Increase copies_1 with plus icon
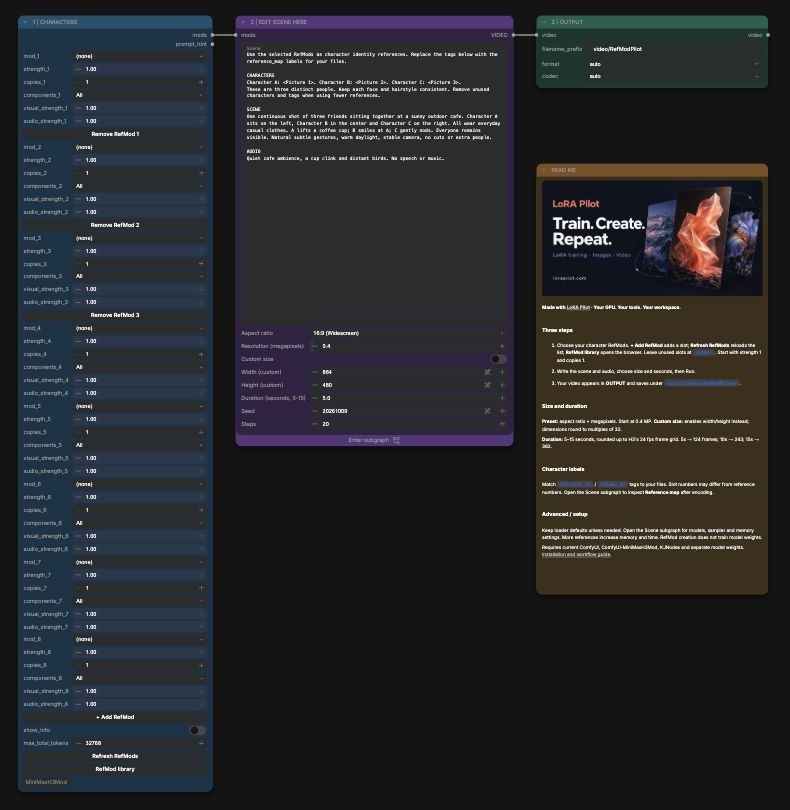Screen dimensions: 790x810 (201, 82)
